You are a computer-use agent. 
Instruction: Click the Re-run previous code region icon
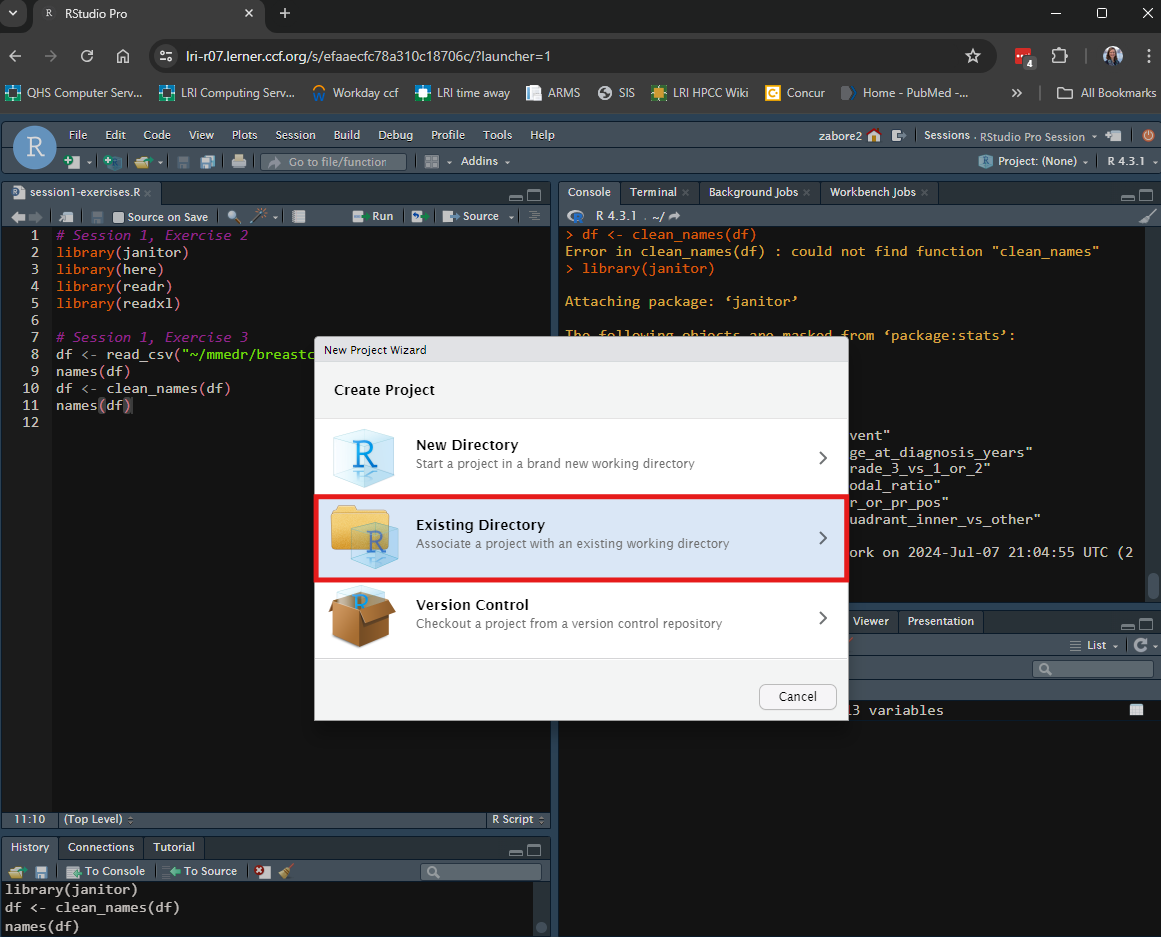pyautogui.click(x=418, y=216)
